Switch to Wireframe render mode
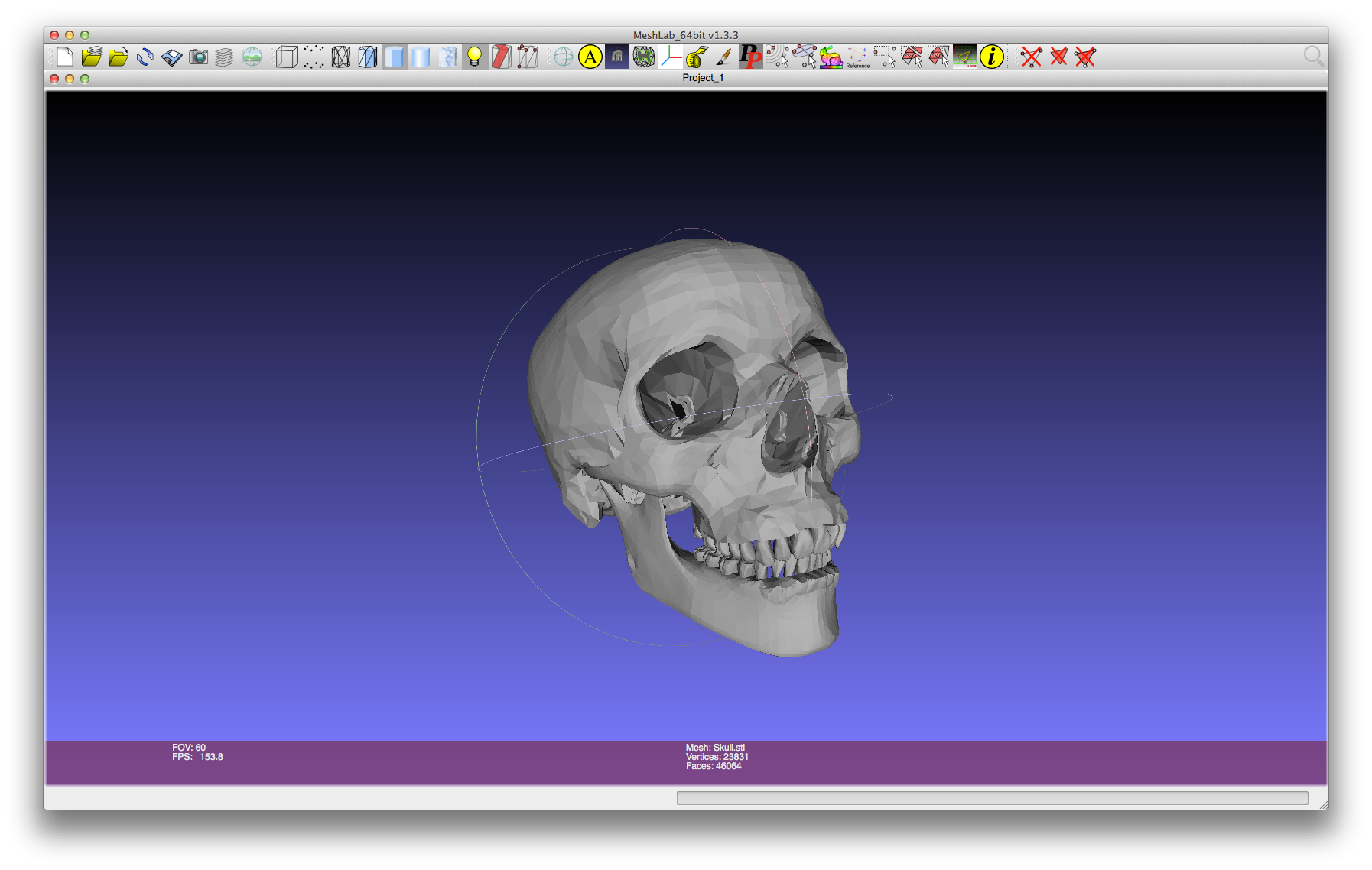 coord(341,57)
